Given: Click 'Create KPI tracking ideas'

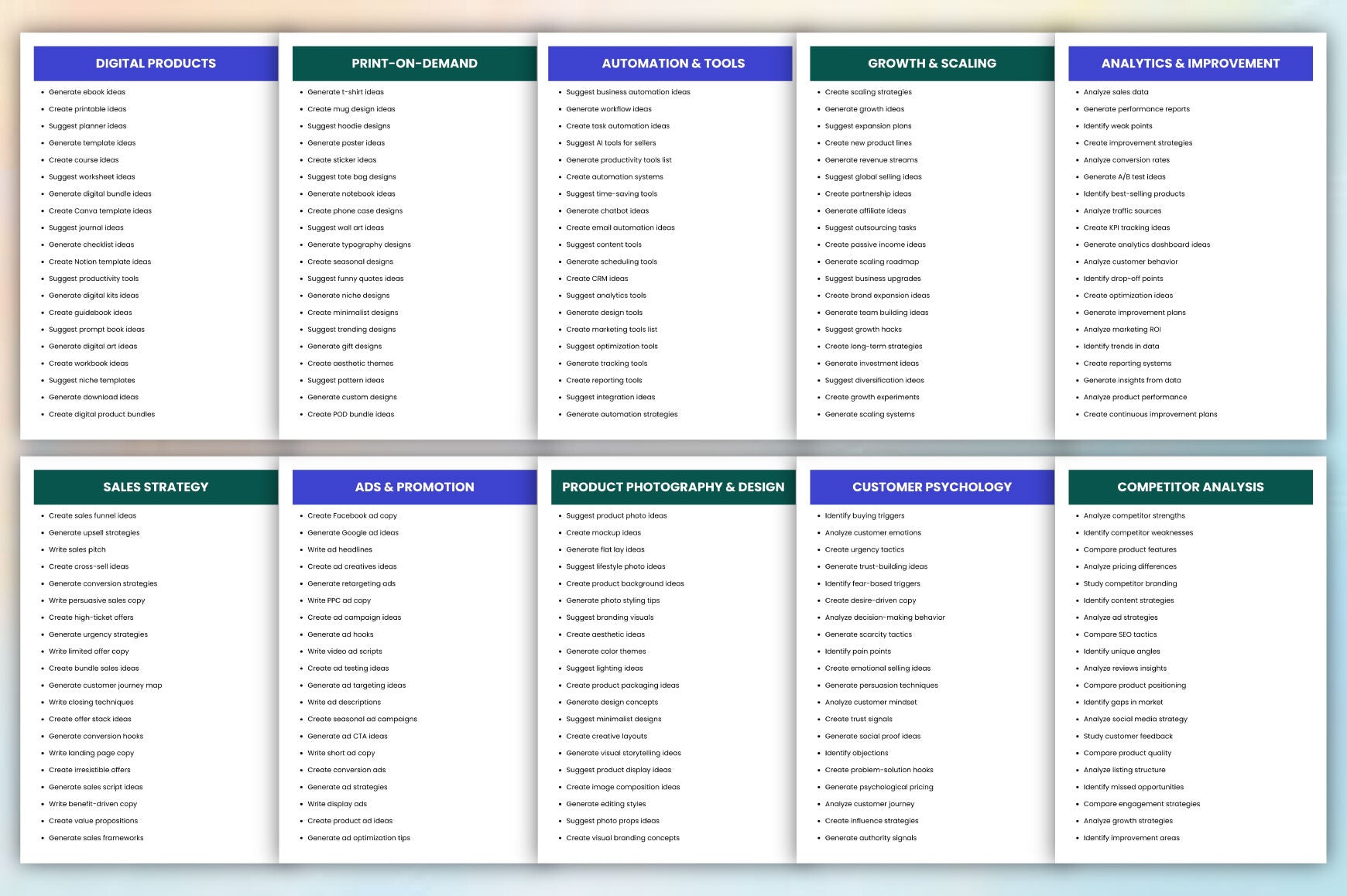Looking at the screenshot, I should (1126, 227).
